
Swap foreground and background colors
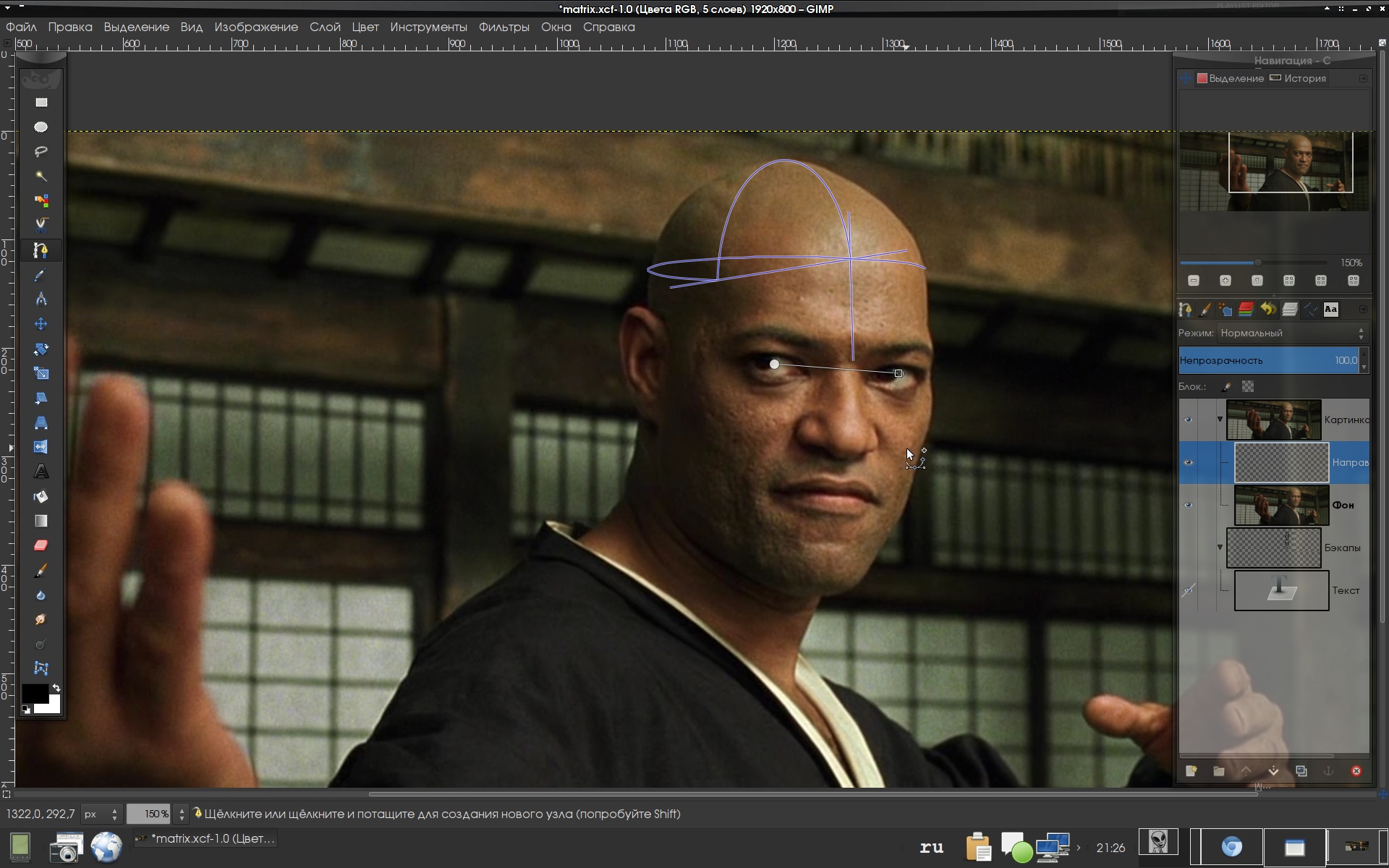[x=56, y=688]
